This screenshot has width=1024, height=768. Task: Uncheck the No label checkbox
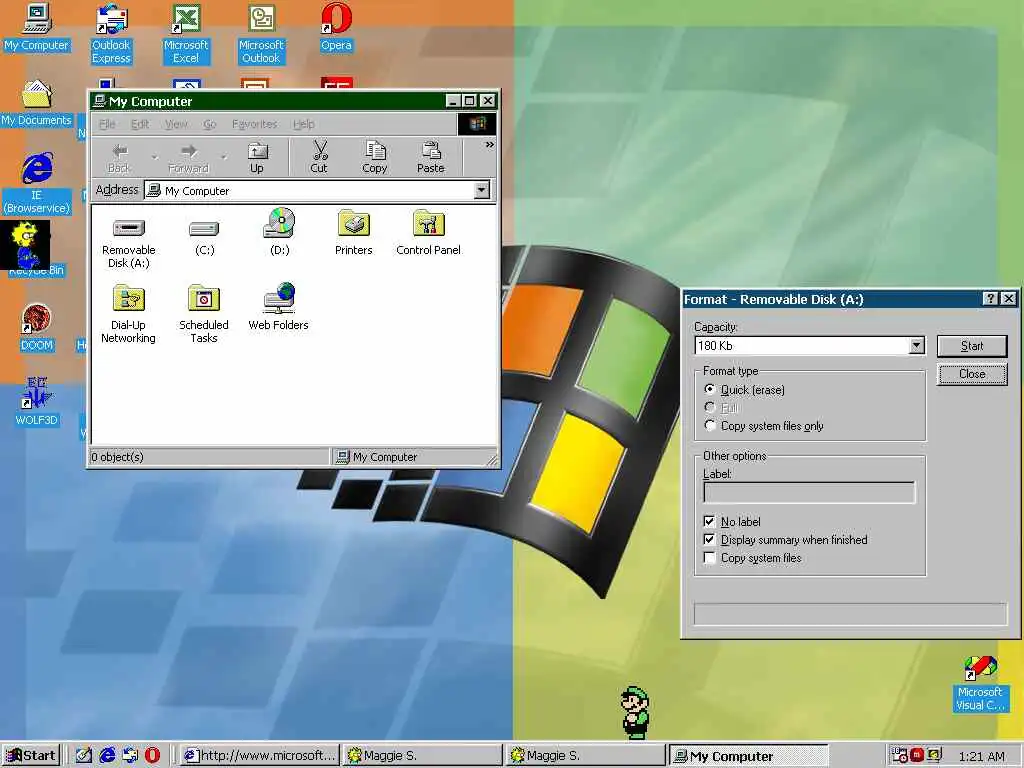coord(709,521)
